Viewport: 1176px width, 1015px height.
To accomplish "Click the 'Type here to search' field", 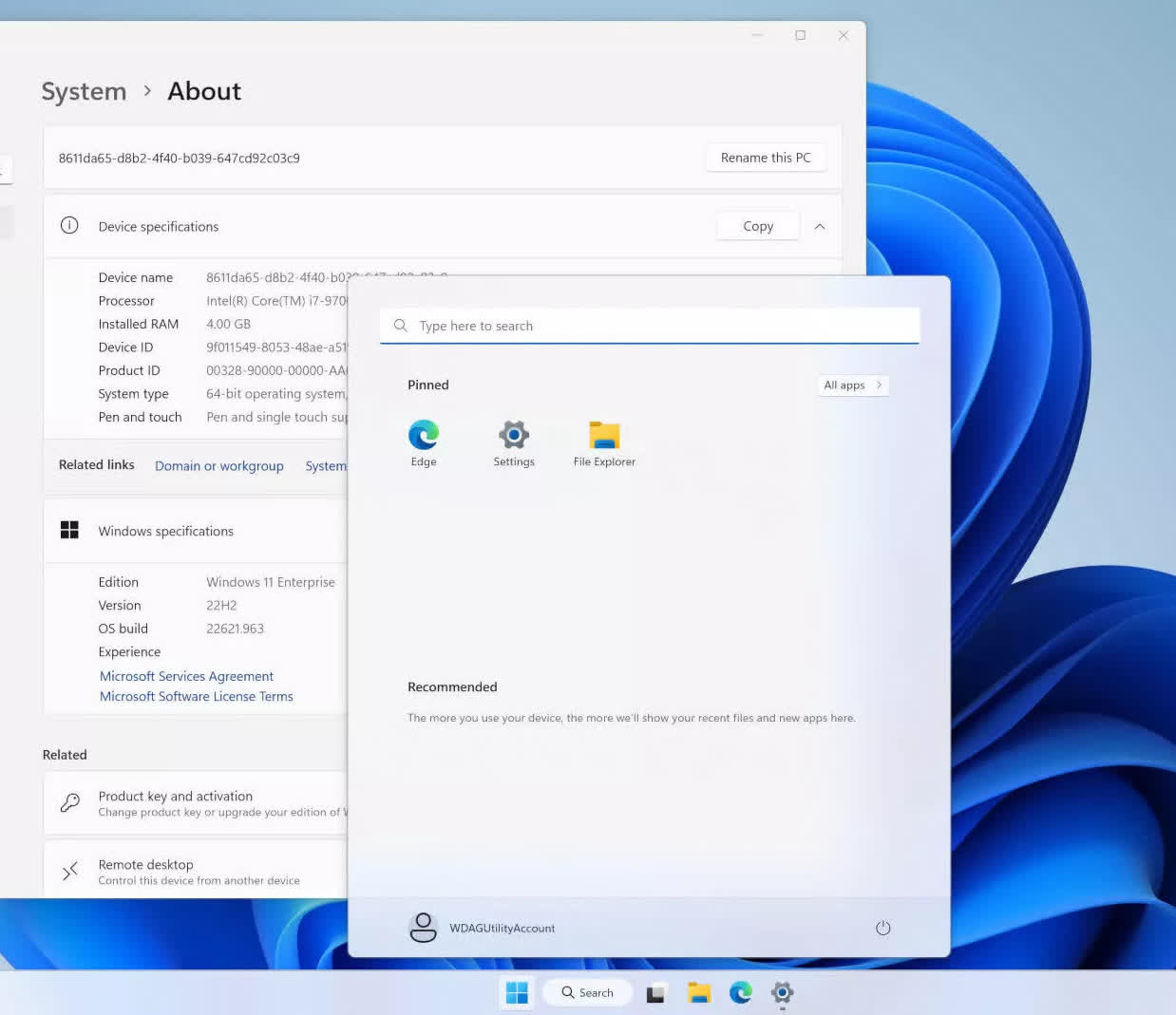I will [x=650, y=326].
